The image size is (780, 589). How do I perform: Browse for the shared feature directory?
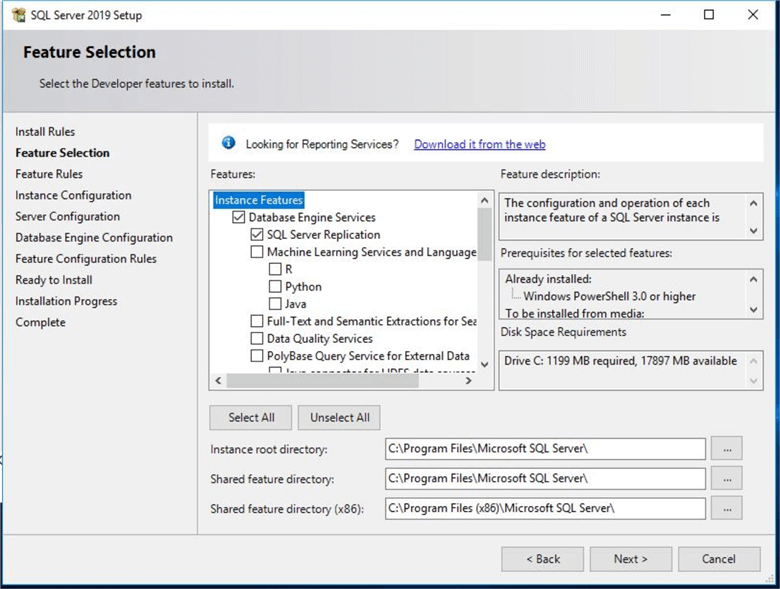(726, 479)
